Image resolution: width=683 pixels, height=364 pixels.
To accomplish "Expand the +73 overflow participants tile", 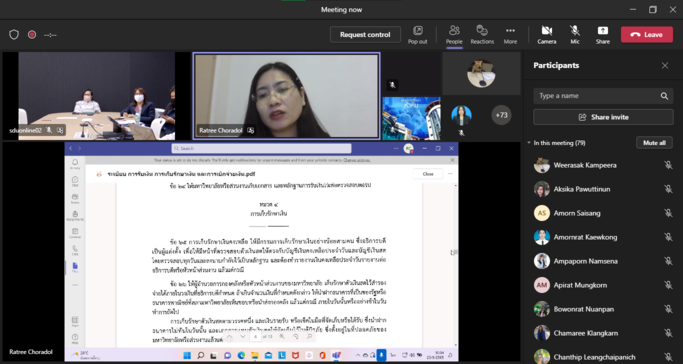I will click(x=501, y=115).
